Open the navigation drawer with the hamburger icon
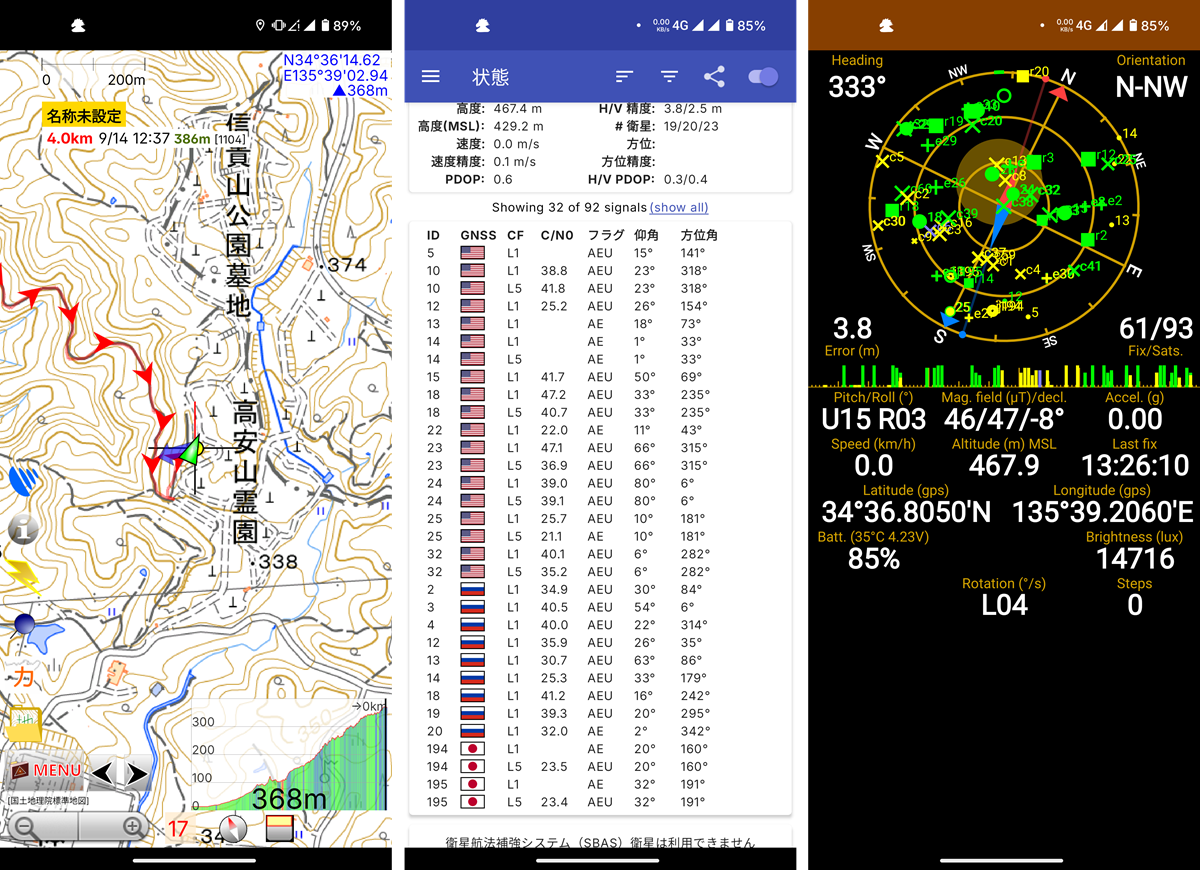Viewport: 1200px width, 870px height. [431, 76]
